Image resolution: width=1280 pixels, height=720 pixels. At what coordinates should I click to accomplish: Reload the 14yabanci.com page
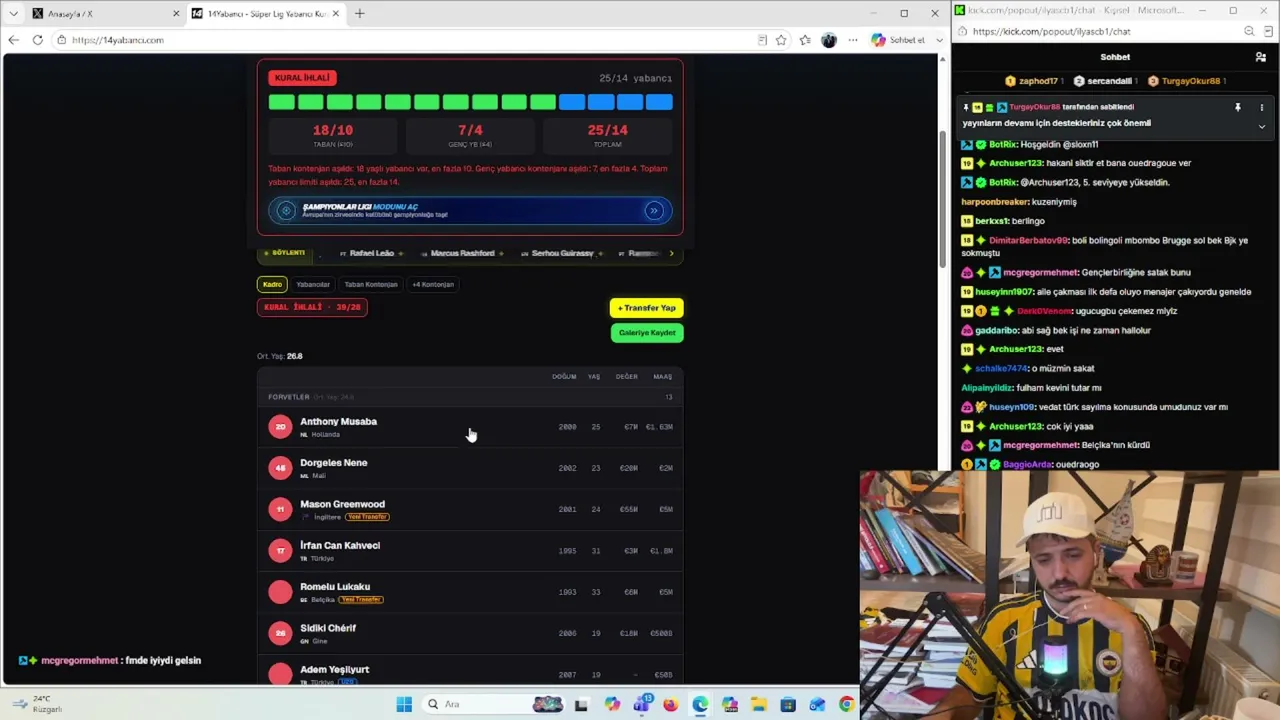[37, 40]
